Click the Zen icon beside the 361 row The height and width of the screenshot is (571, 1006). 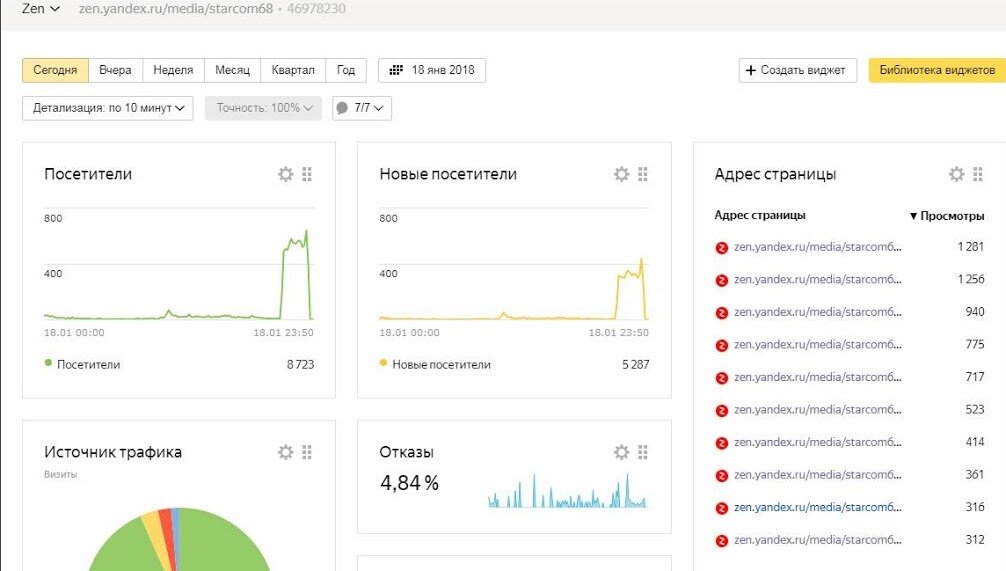722,476
